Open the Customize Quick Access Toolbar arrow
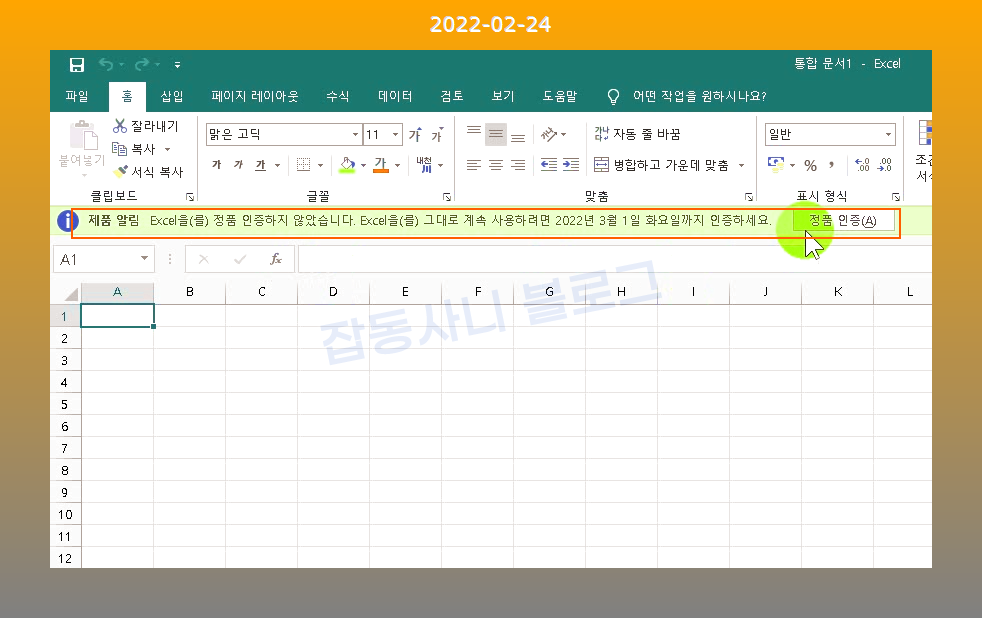Viewport: 982px width, 618px height. (x=177, y=64)
